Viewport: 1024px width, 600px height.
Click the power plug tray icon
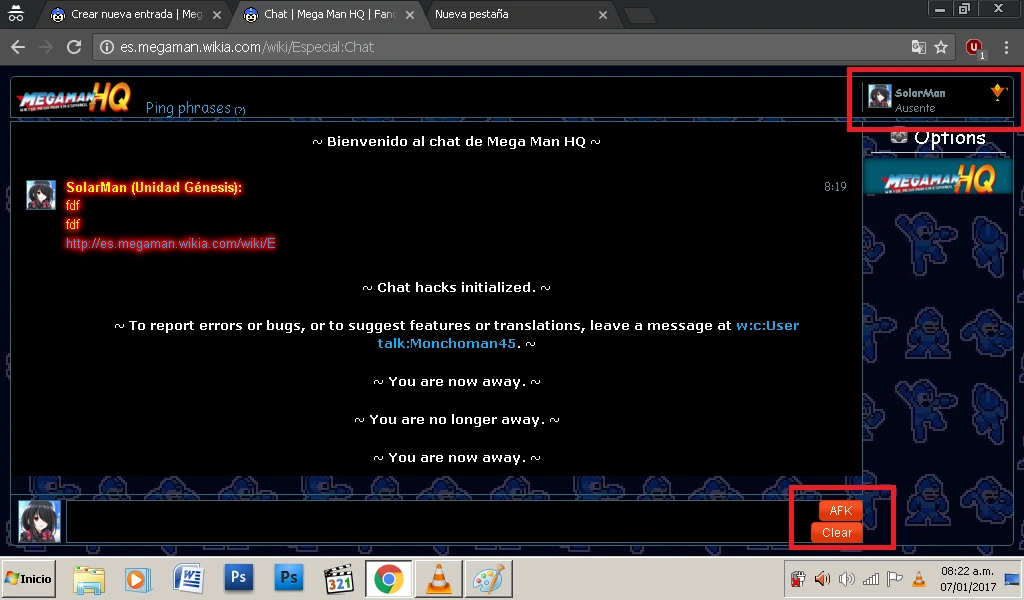tap(798, 578)
